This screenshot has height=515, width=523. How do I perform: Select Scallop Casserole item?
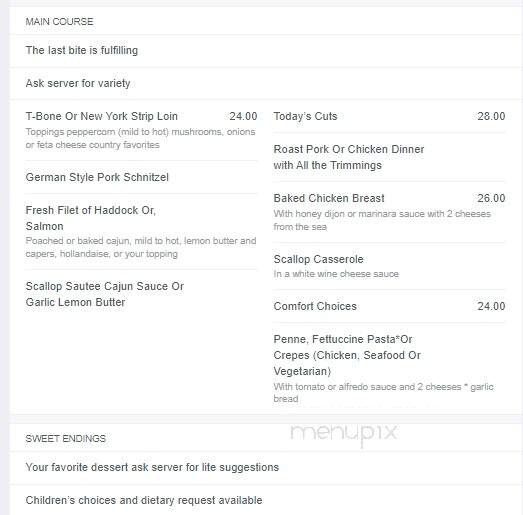point(318,259)
